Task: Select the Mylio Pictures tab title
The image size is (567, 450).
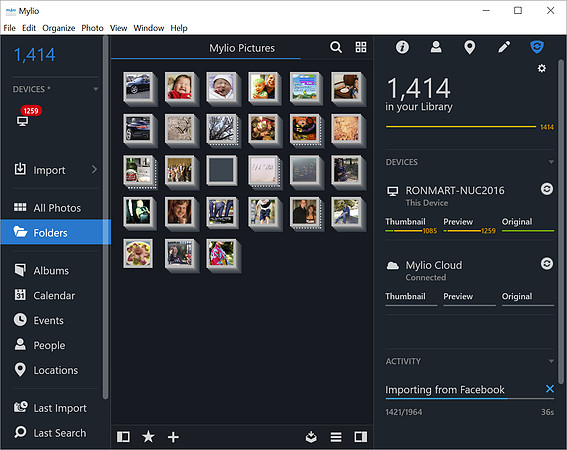Action: (x=242, y=48)
